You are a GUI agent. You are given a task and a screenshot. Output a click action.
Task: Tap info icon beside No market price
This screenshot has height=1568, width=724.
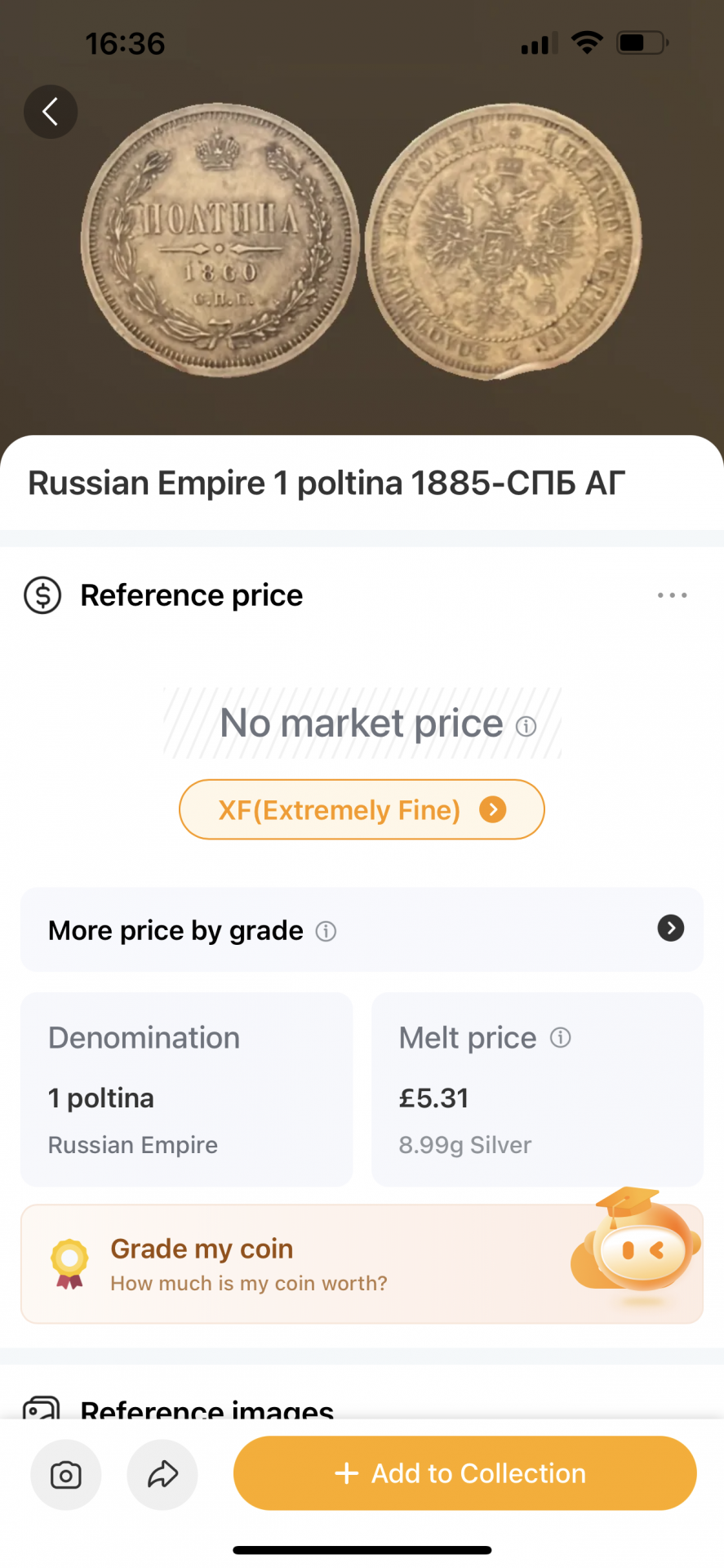point(526,726)
